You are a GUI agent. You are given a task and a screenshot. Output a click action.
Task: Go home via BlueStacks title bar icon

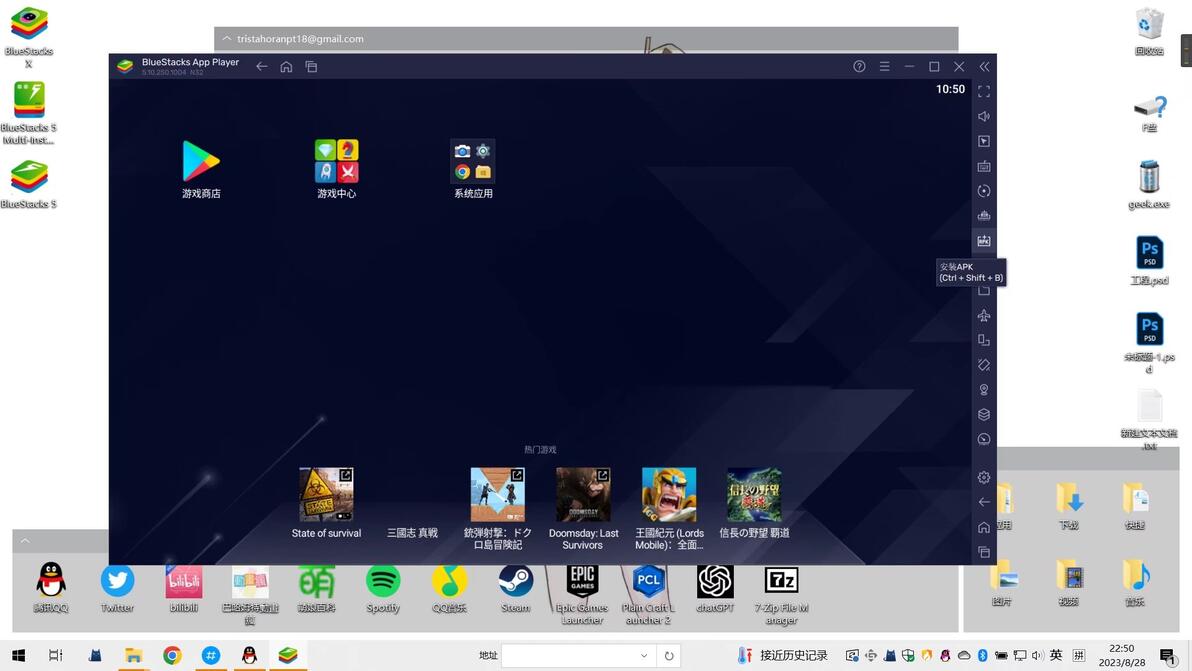click(x=286, y=67)
